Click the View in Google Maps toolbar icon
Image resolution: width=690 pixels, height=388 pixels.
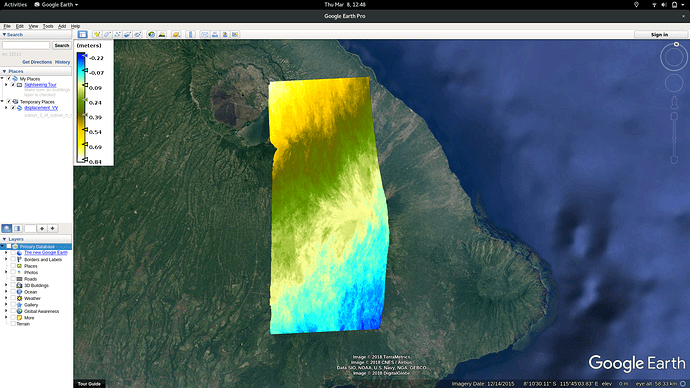(235, 34)
